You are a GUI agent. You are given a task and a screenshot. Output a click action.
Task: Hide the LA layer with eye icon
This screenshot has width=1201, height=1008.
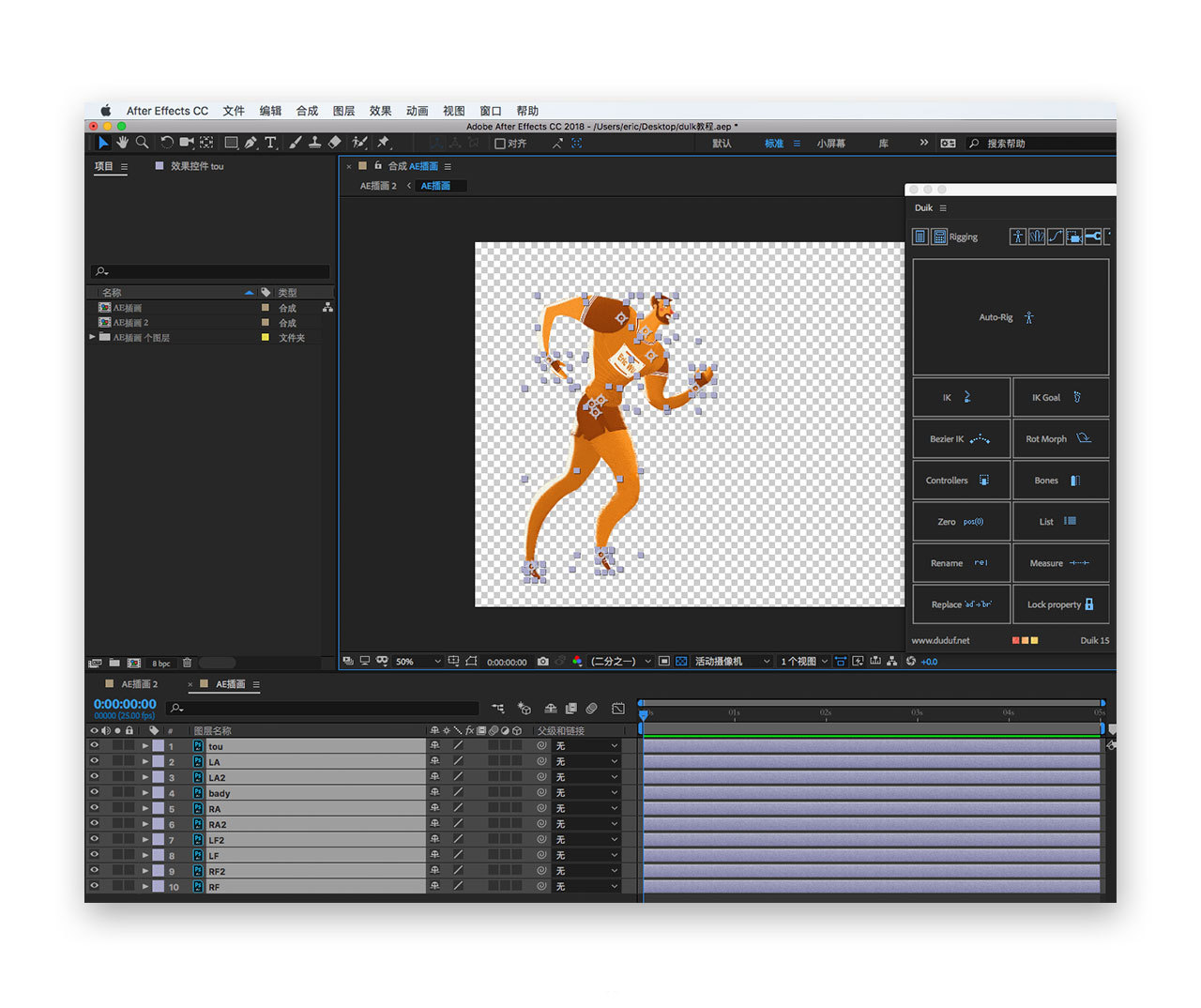pos(94,761)
